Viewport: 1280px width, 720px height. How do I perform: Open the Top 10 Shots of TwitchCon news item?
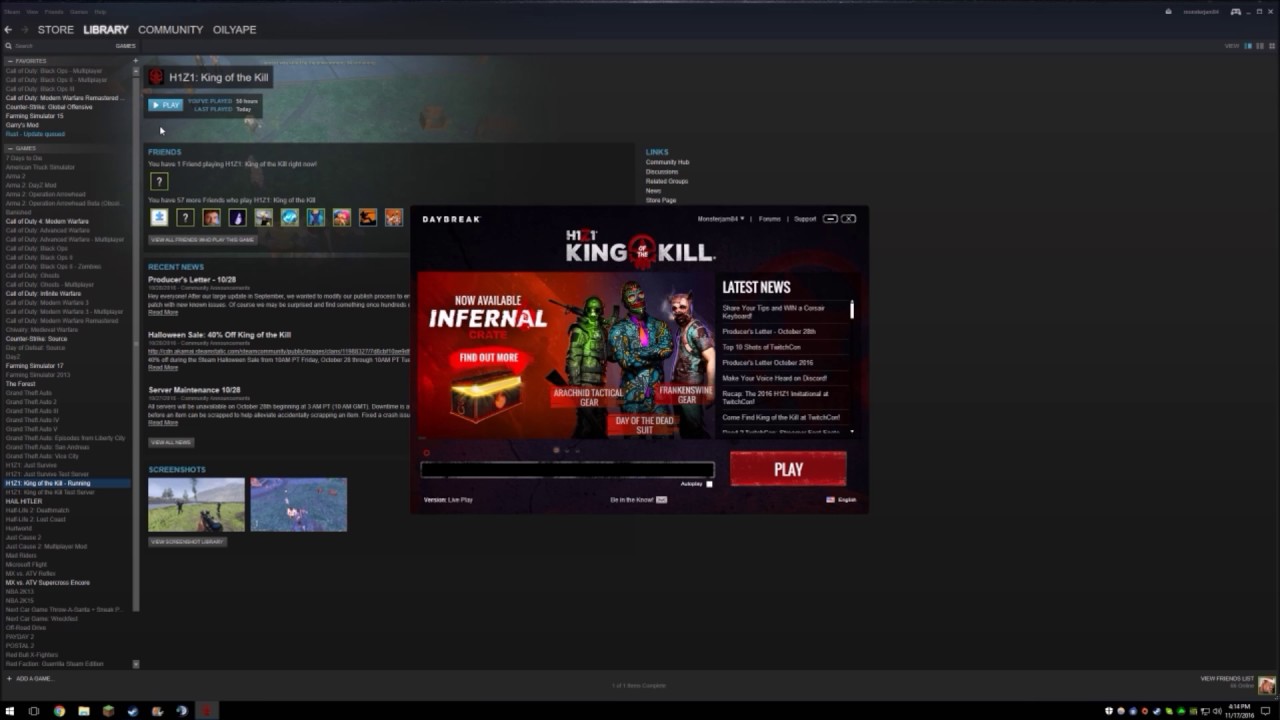point(761,347)
